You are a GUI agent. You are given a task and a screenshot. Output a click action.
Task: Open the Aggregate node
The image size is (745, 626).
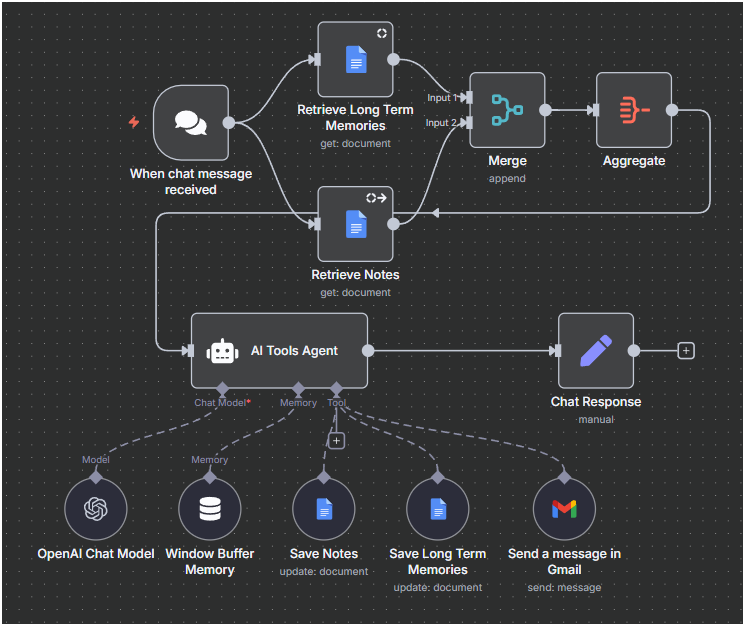tap(634, 110)
